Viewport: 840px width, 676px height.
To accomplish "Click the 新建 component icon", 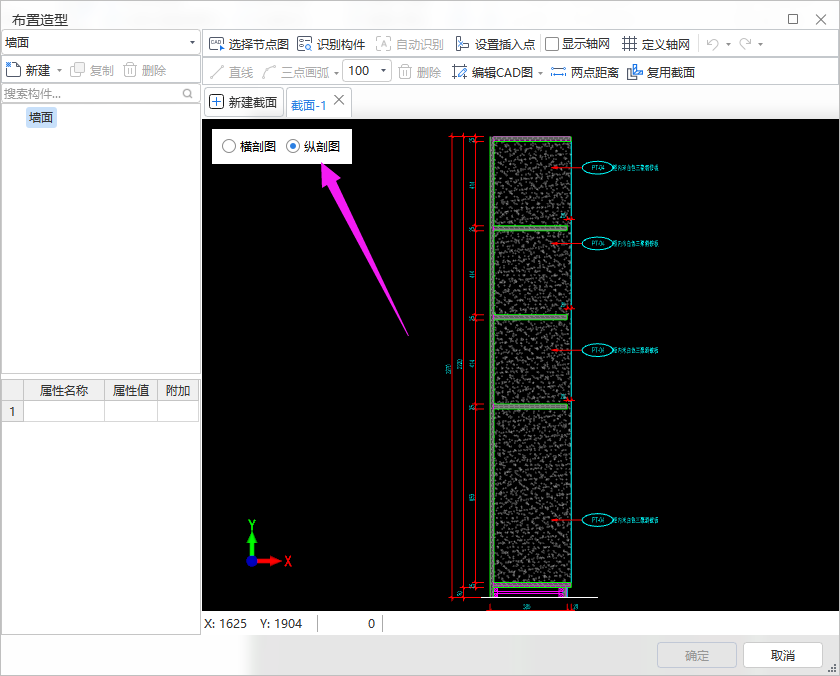I will click(x=14, y=70).
